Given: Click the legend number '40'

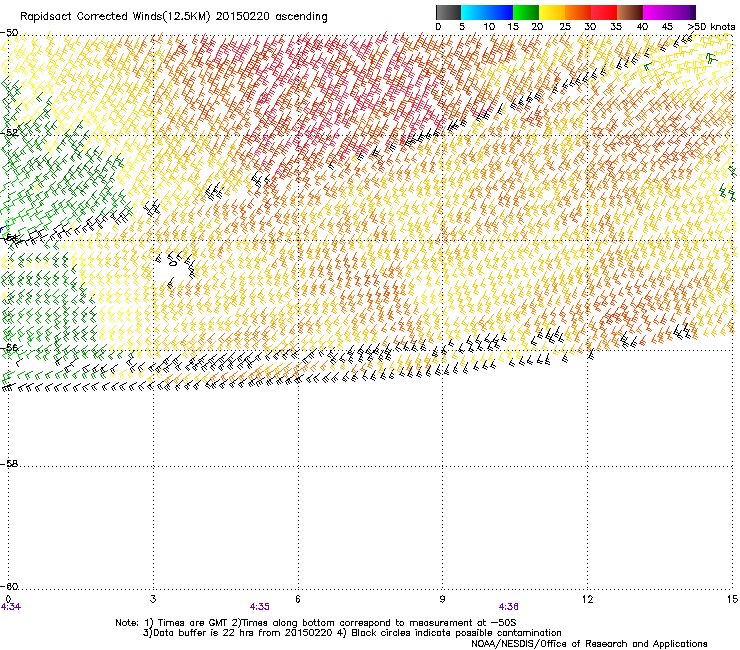Looking at the screenshot, I should coord(642,27).
